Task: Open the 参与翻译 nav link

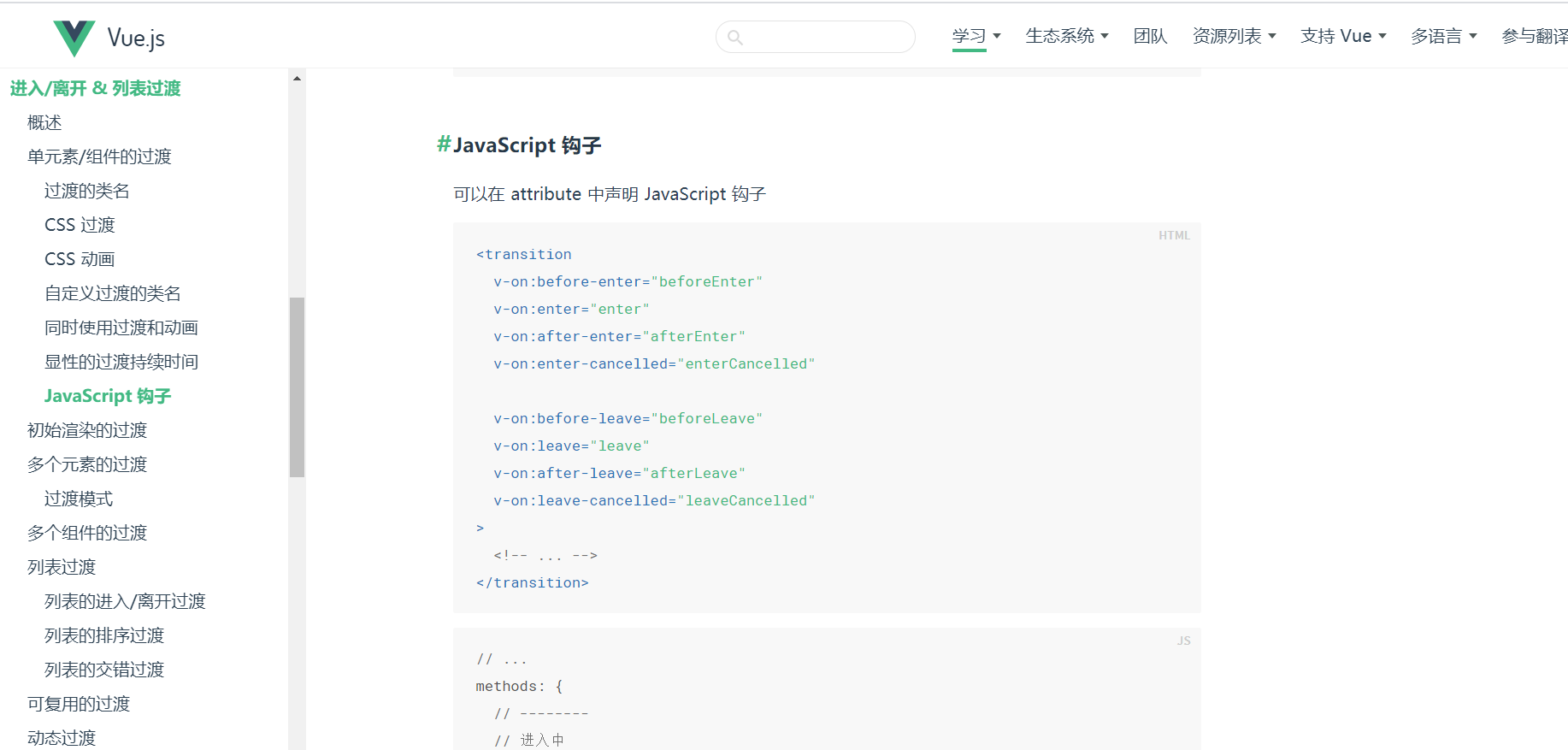Action: tap(1535, 36)
